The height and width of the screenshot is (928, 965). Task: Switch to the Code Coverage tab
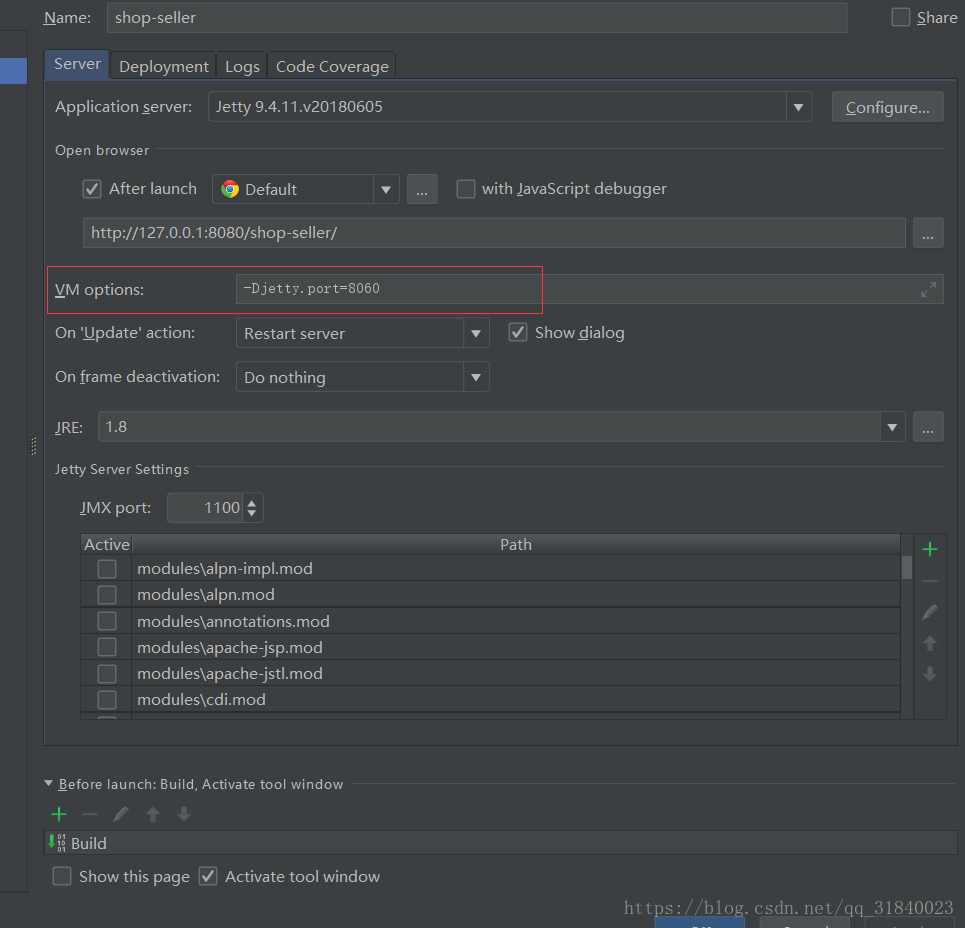pos(332,66)
